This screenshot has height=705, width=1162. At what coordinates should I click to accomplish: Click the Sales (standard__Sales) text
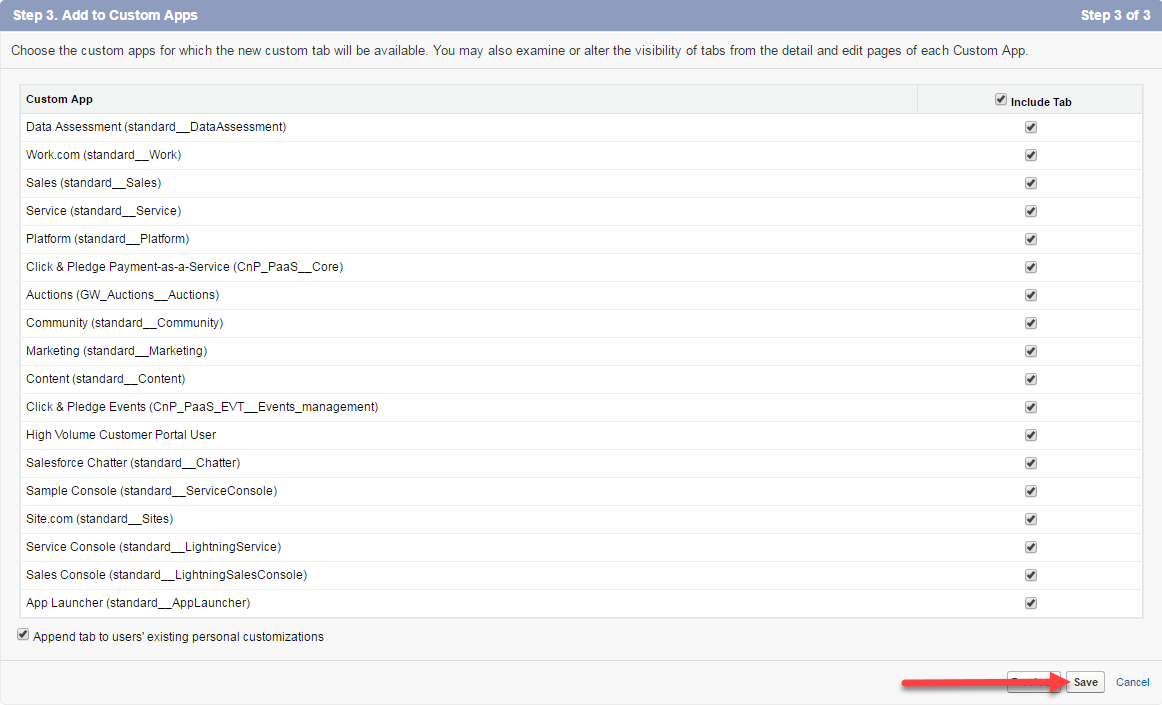tap(93, 183)
